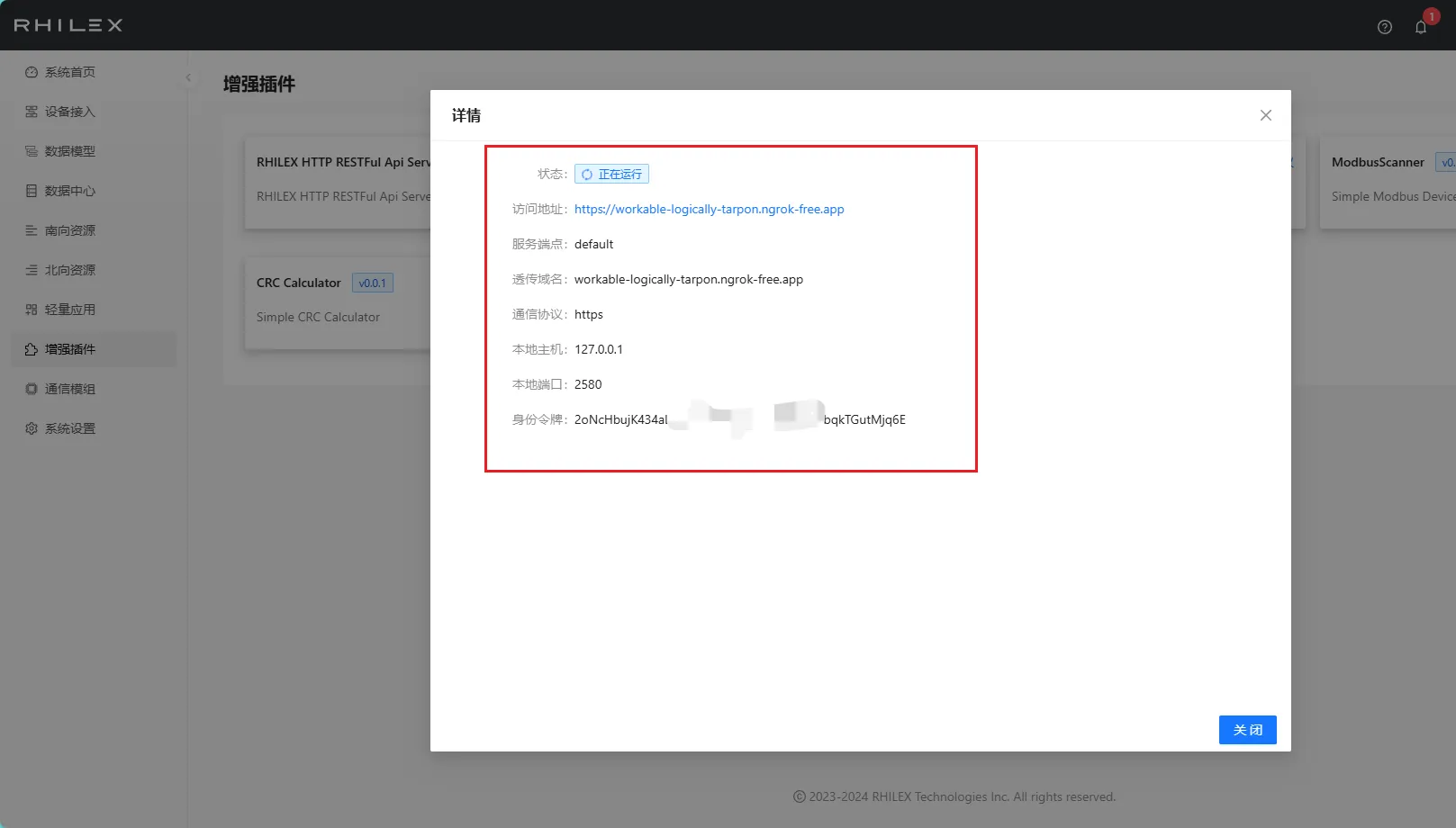Click the 服务端点 value default
The image size is (1456, 828).
click(594, 244)
